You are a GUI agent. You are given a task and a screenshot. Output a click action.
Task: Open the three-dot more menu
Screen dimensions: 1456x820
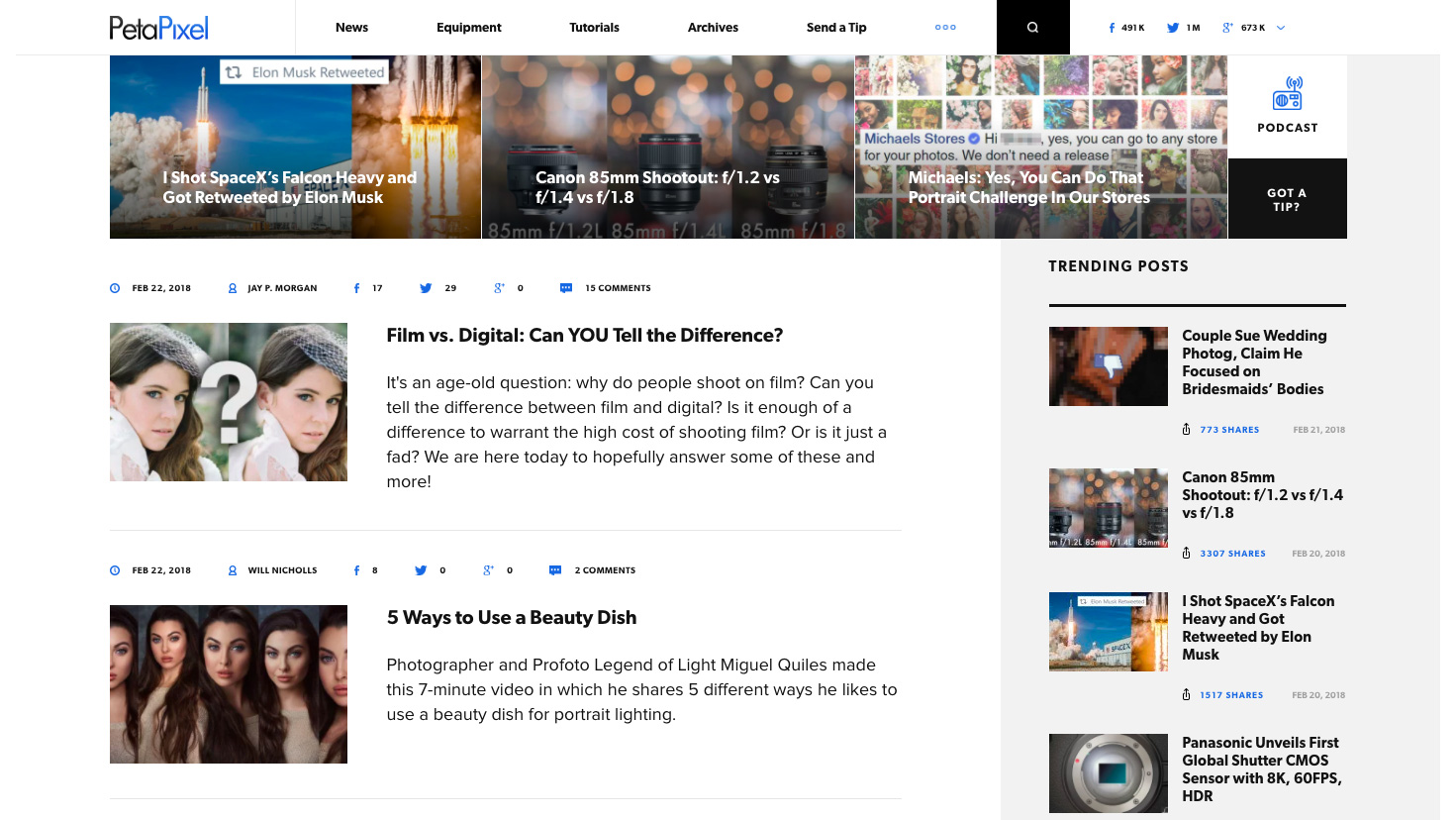(x=945, y=28)
